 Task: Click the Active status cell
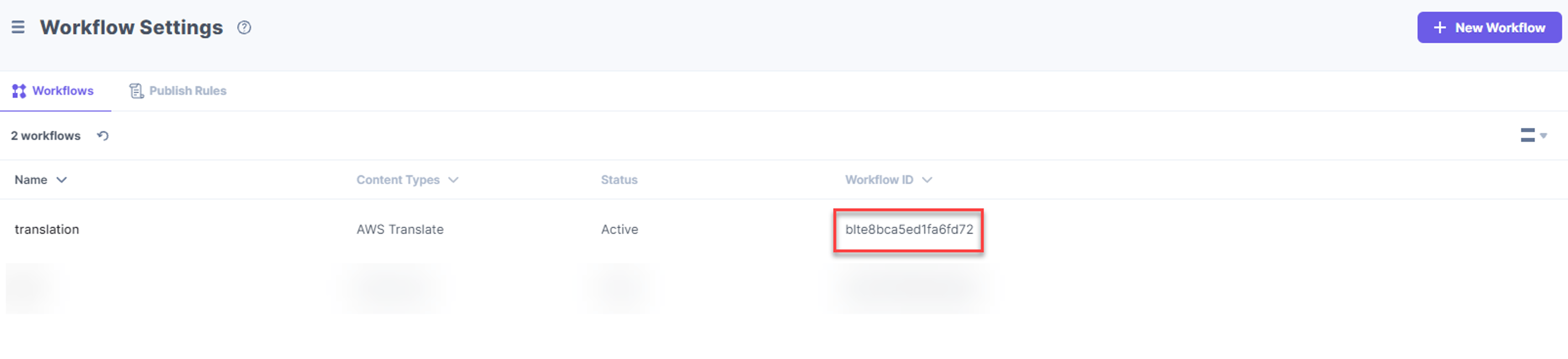click(620, 229)
